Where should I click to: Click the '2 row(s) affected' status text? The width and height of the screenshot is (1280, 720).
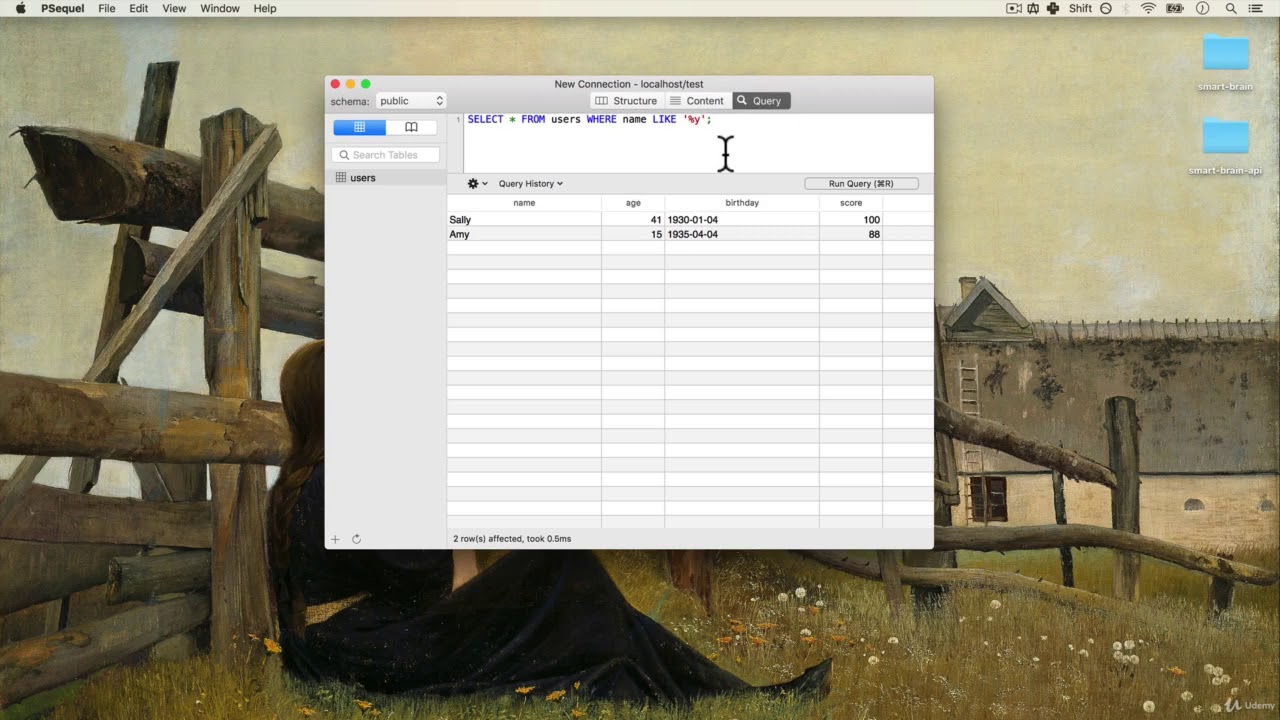coord(512,539)
